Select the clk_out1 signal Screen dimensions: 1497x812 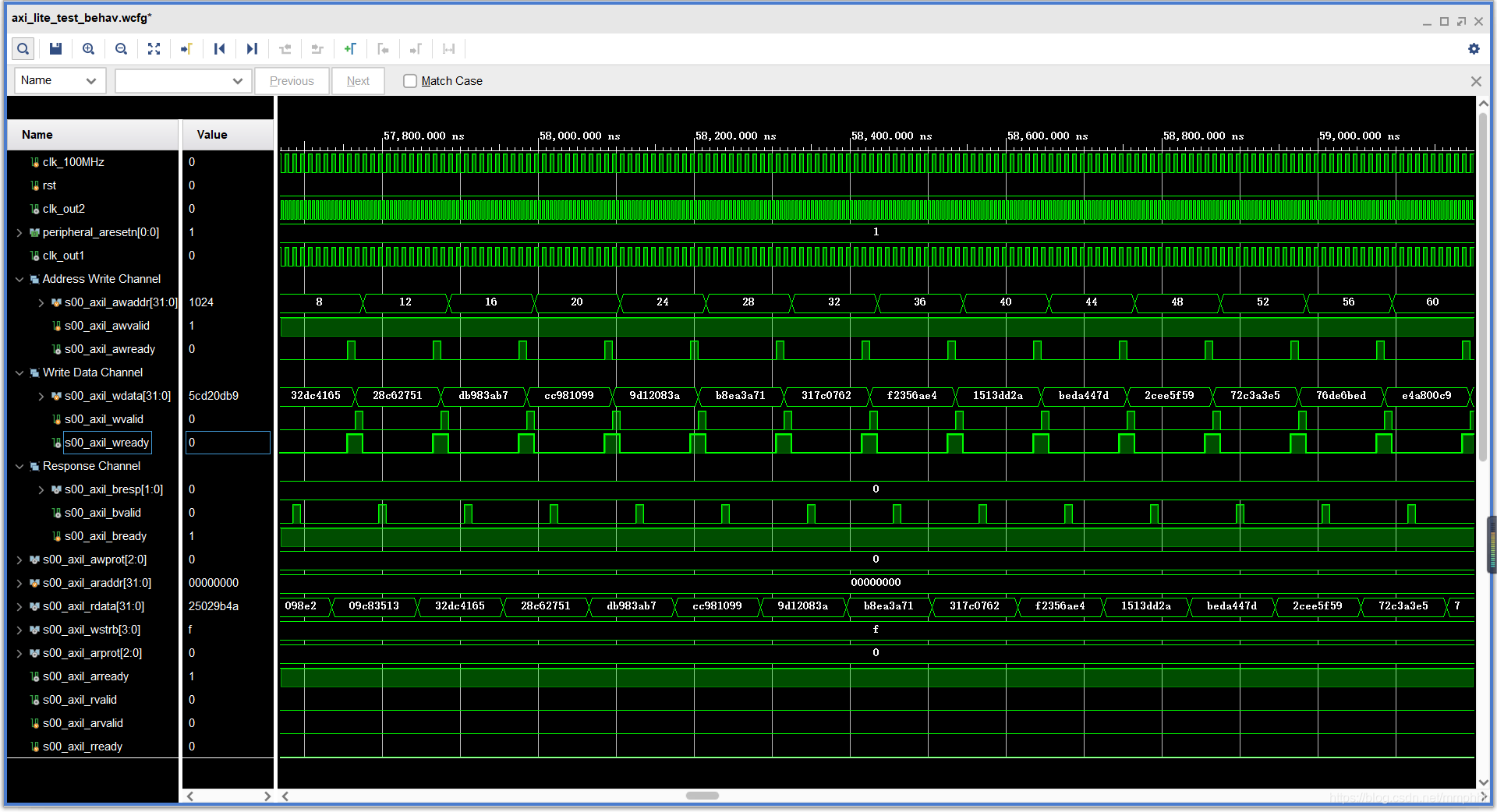[63, 256]
